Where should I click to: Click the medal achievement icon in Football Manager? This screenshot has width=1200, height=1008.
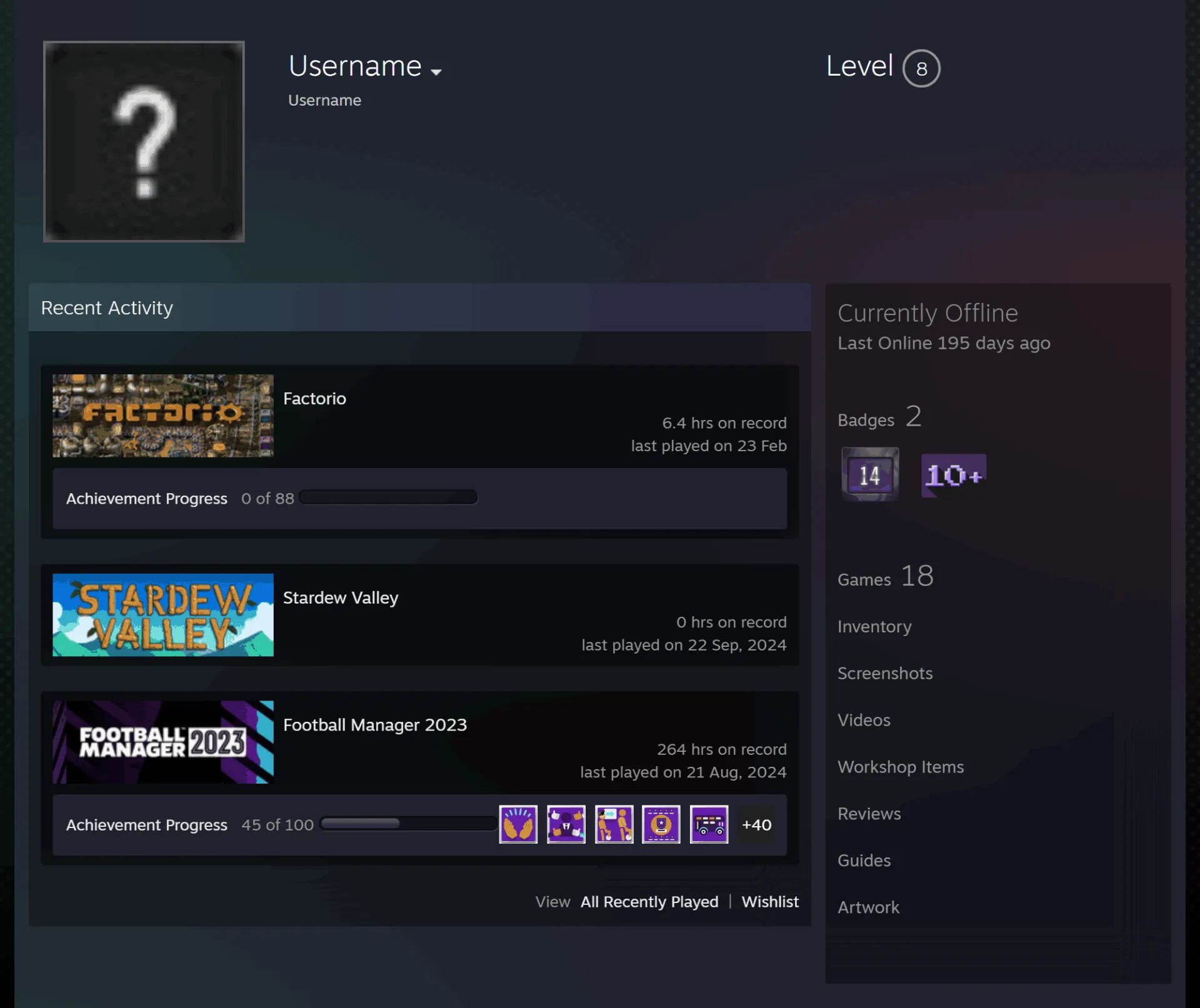click(x=661, y=824)
